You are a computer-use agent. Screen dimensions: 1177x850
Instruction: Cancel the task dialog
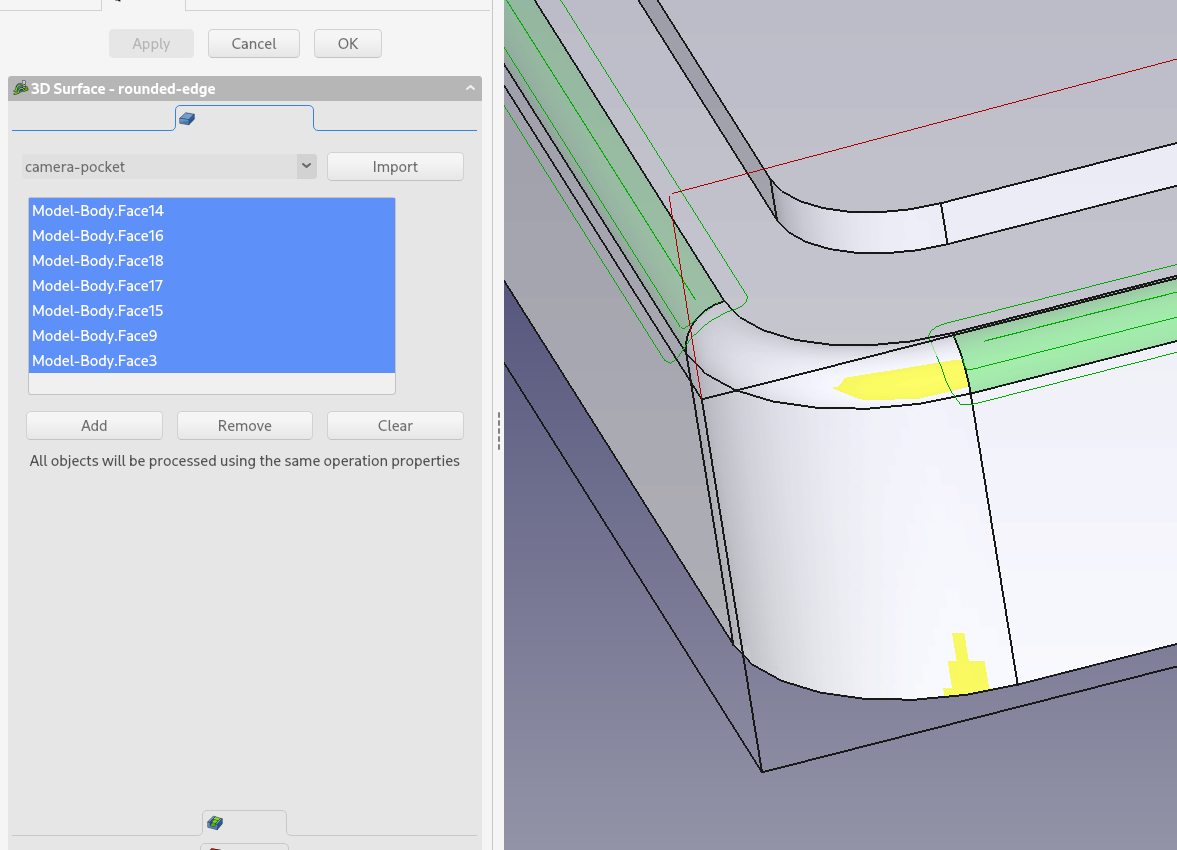(x=254, y=44)
